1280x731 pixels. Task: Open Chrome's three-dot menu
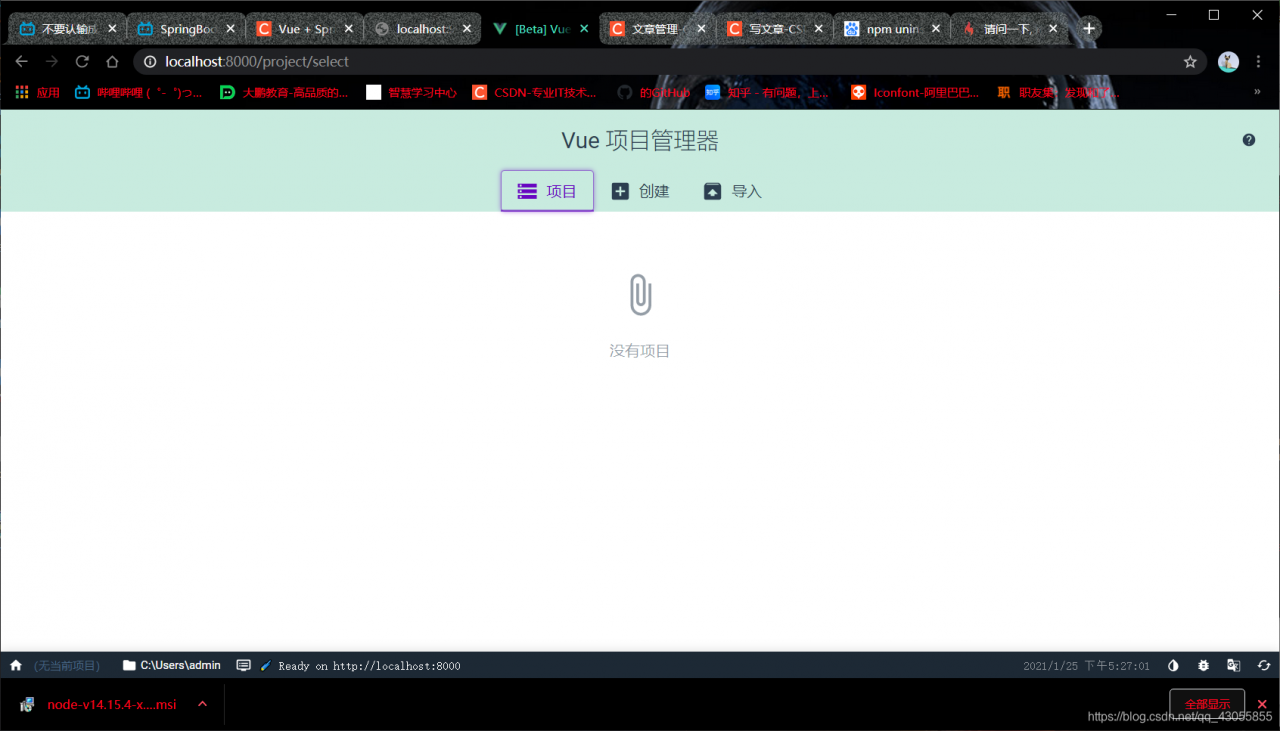pos(1259,61)
